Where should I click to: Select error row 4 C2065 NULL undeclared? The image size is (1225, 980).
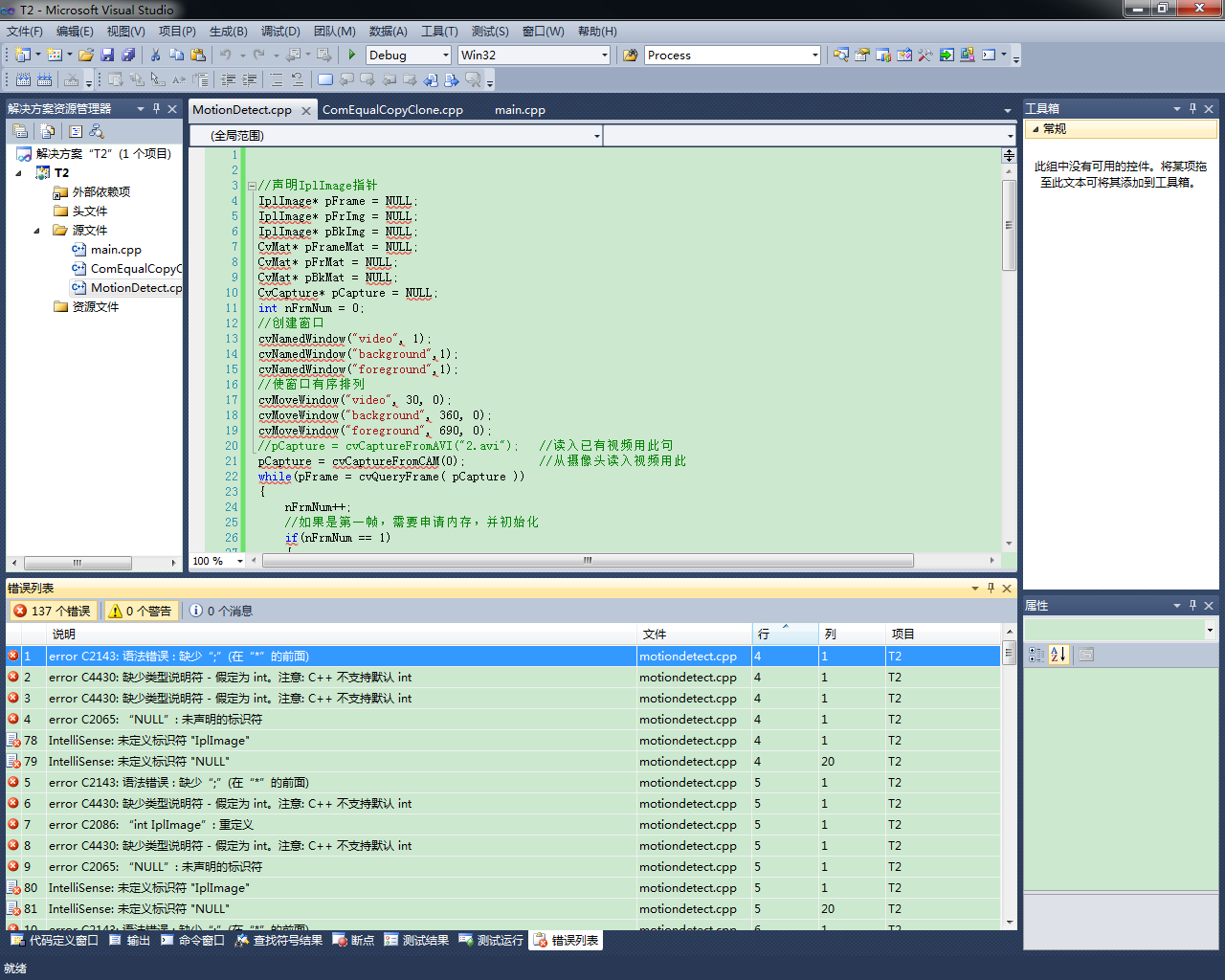click(502, 720)
